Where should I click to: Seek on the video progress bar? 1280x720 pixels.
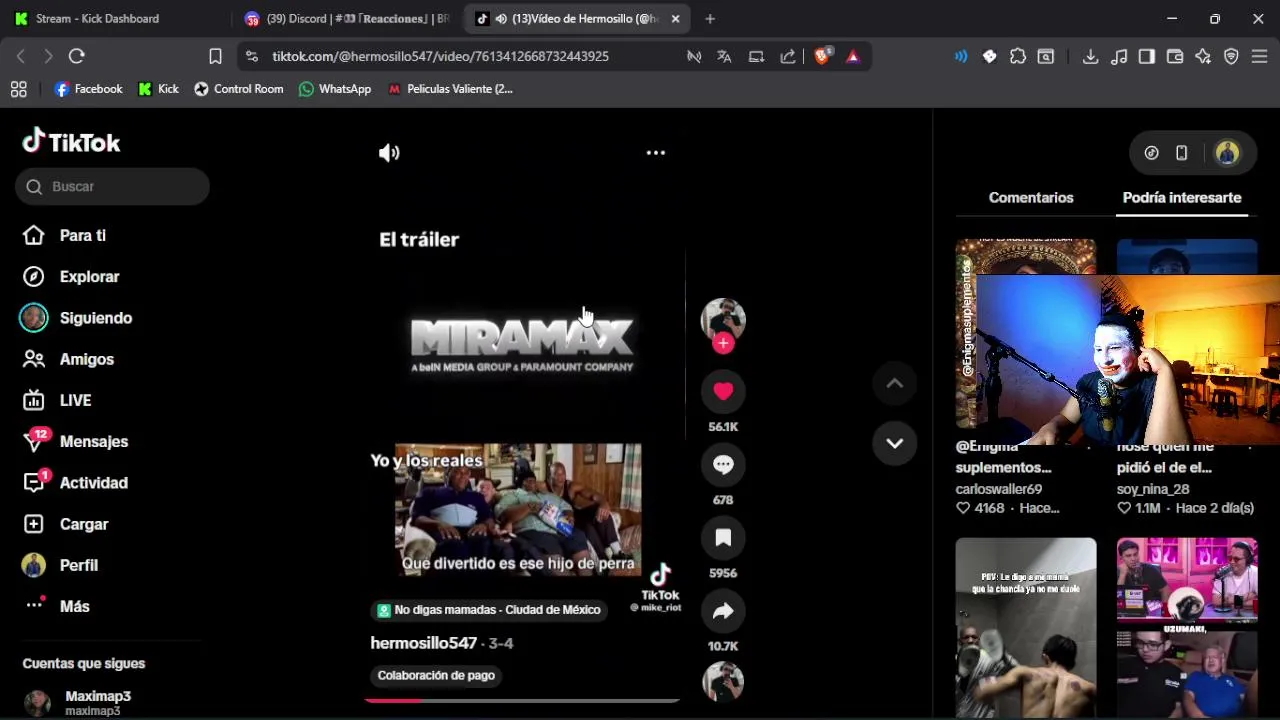pyautogui.click(x=522, y=700)
